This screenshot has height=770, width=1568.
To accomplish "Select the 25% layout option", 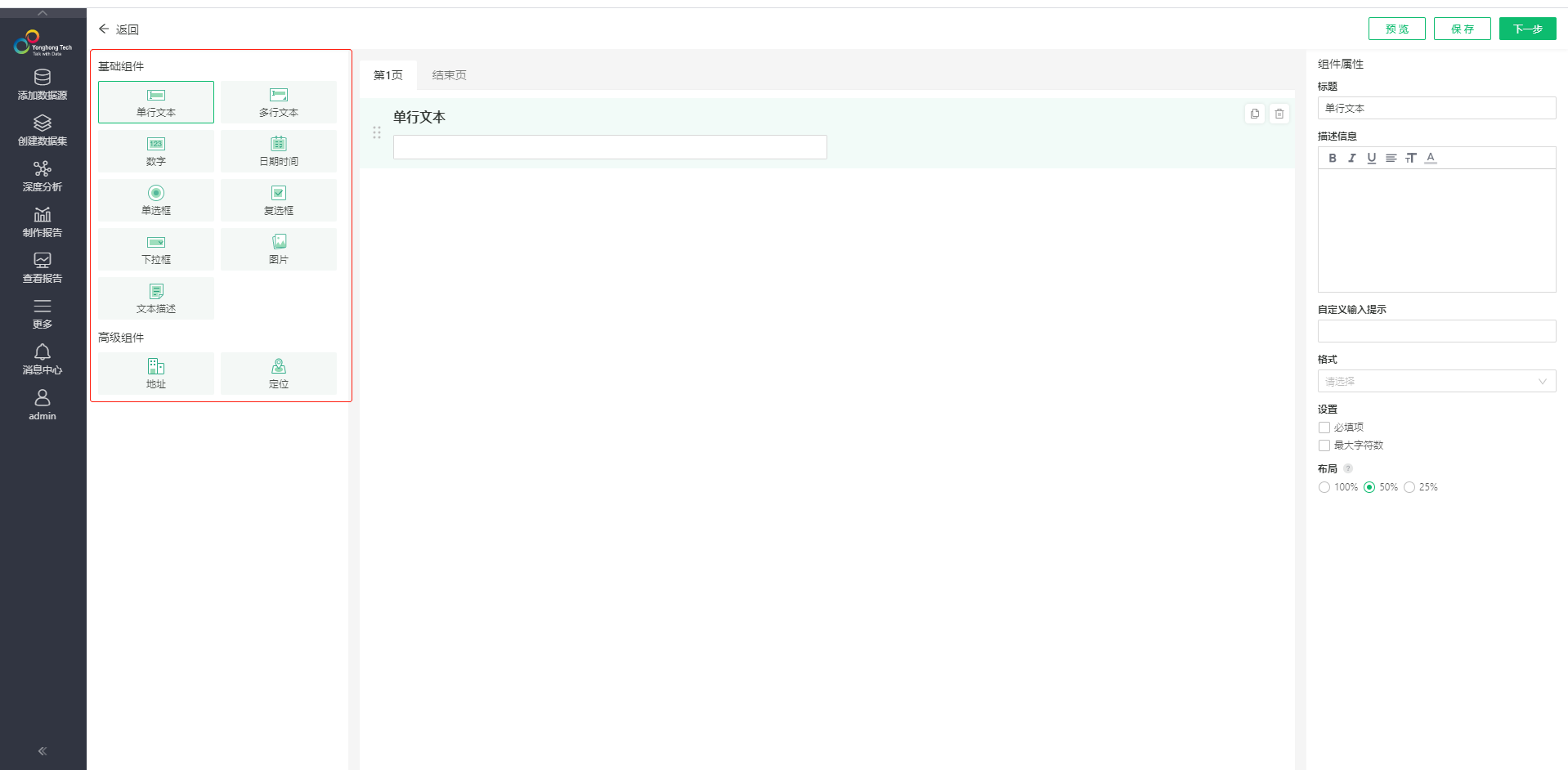I will coord(1409,487).
